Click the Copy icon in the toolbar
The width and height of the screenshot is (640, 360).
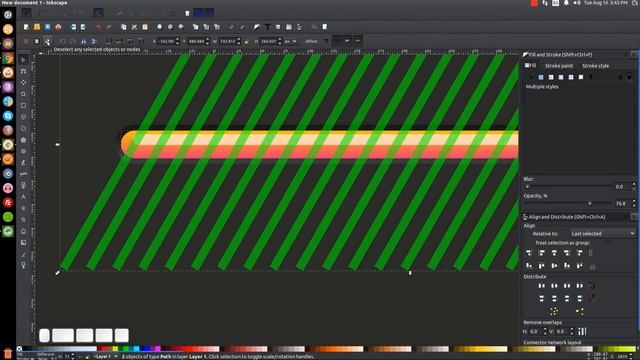pyautogui.click(x=124, y=27)
